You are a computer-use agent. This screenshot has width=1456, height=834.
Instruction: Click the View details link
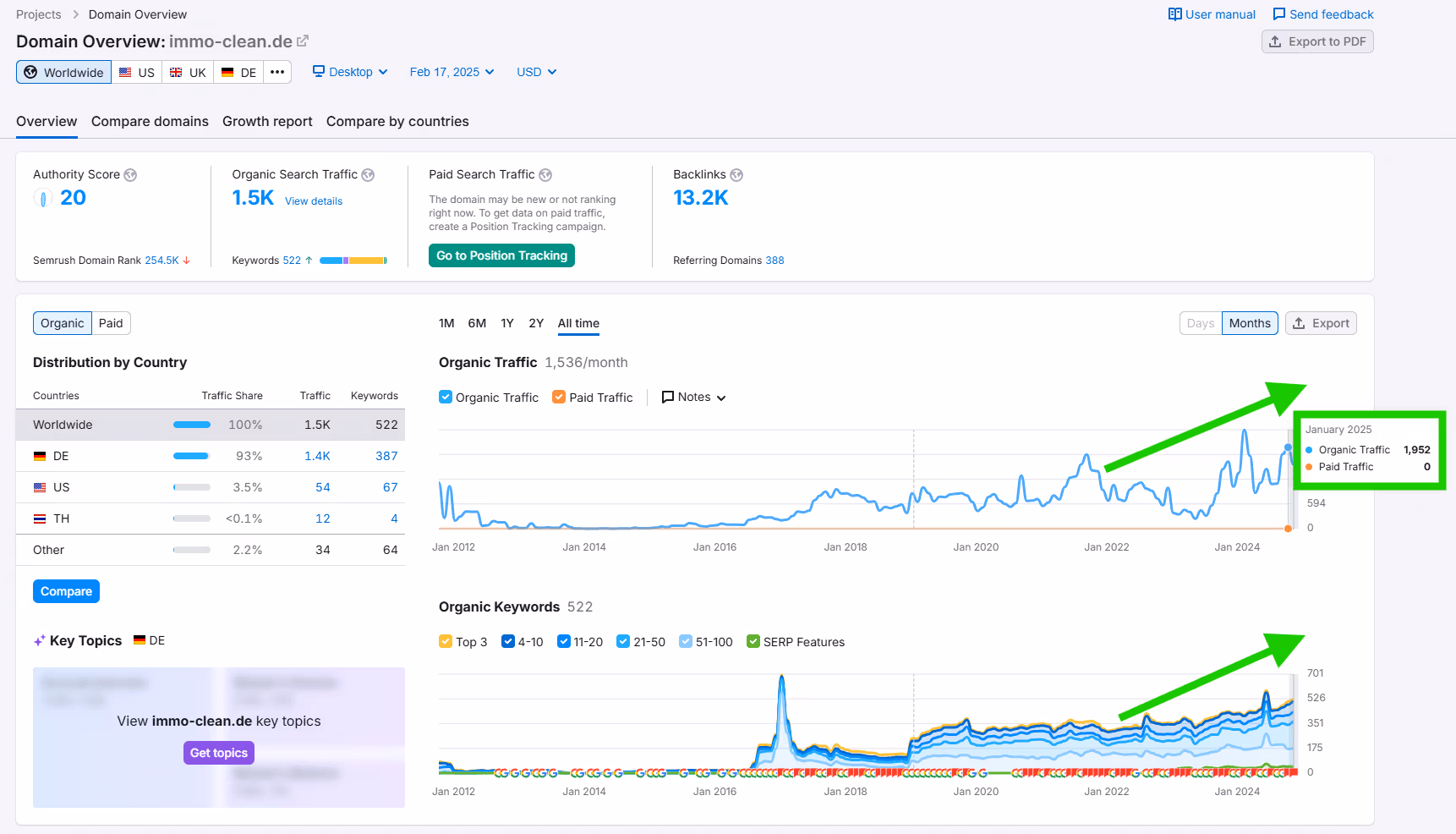coord(314,201)
